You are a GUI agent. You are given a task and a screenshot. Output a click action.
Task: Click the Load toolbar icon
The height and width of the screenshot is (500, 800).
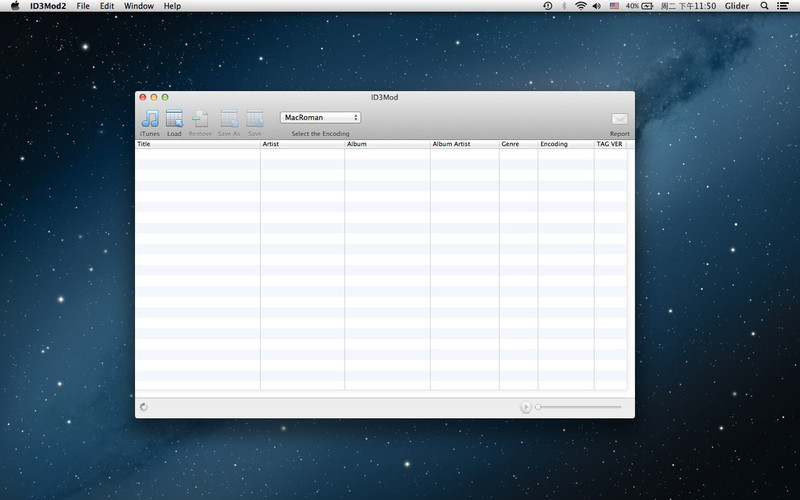(174, 119)
